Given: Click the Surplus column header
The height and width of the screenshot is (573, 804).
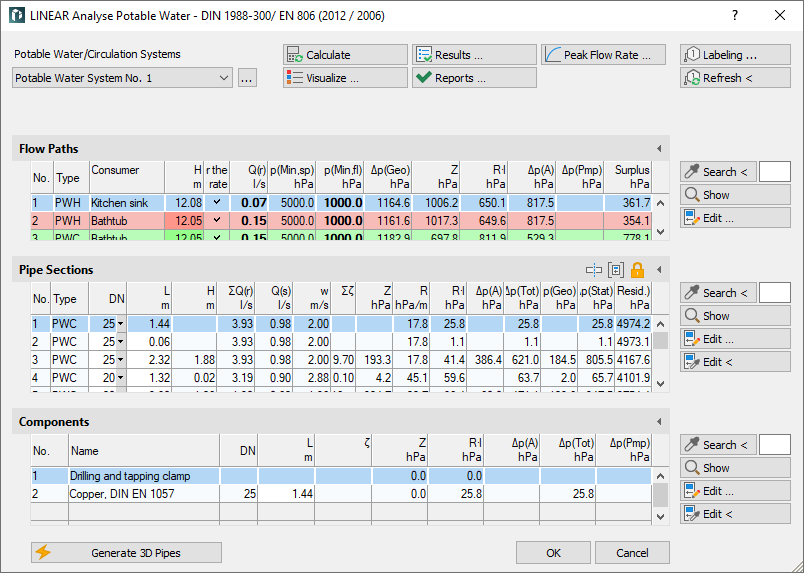Looking at the screenshot, I should 628,177.
